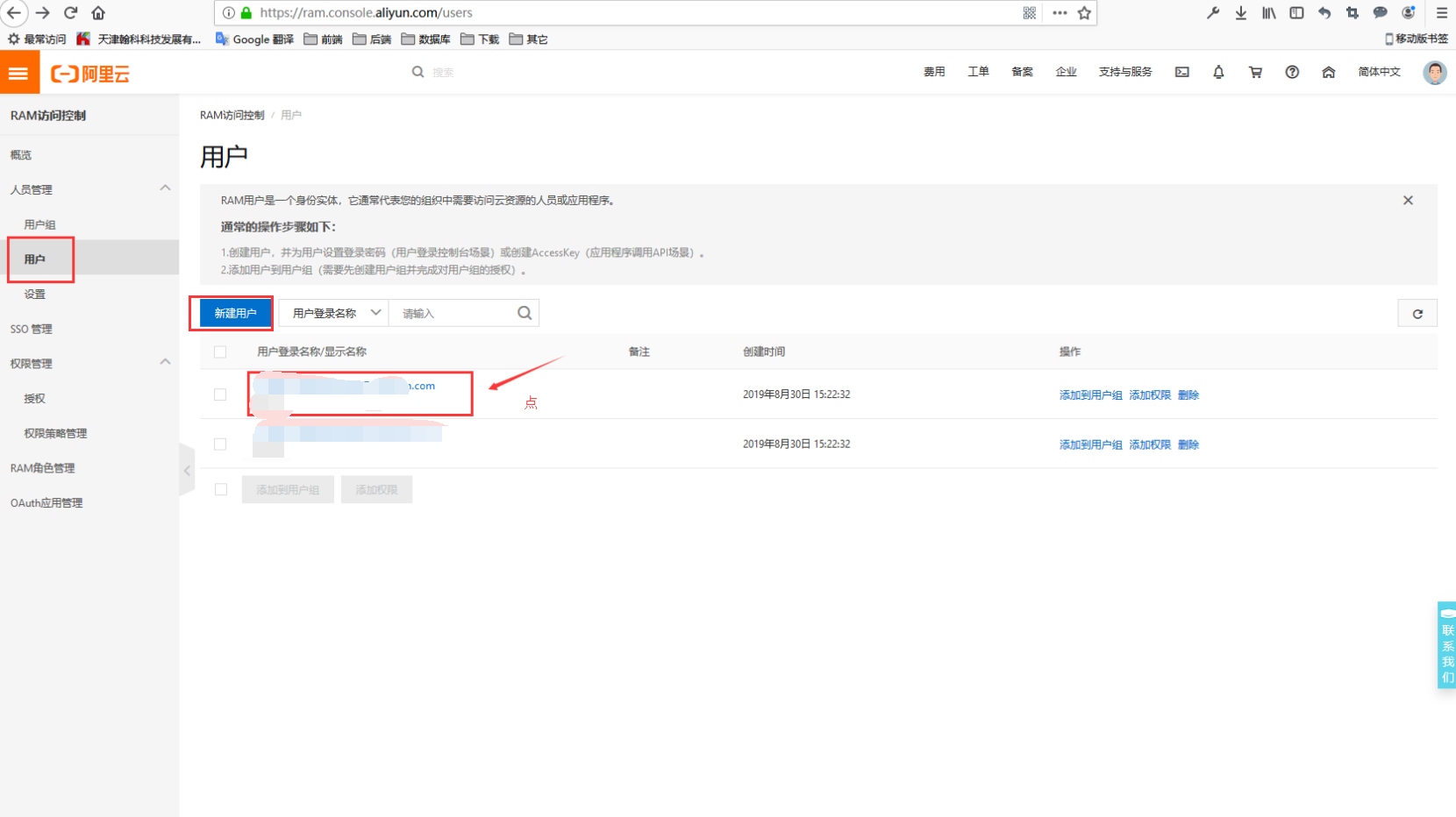Open the 支持与服务 menu
The width and height of the screenshot is (1456, 817).
(x=1125, y=72)
